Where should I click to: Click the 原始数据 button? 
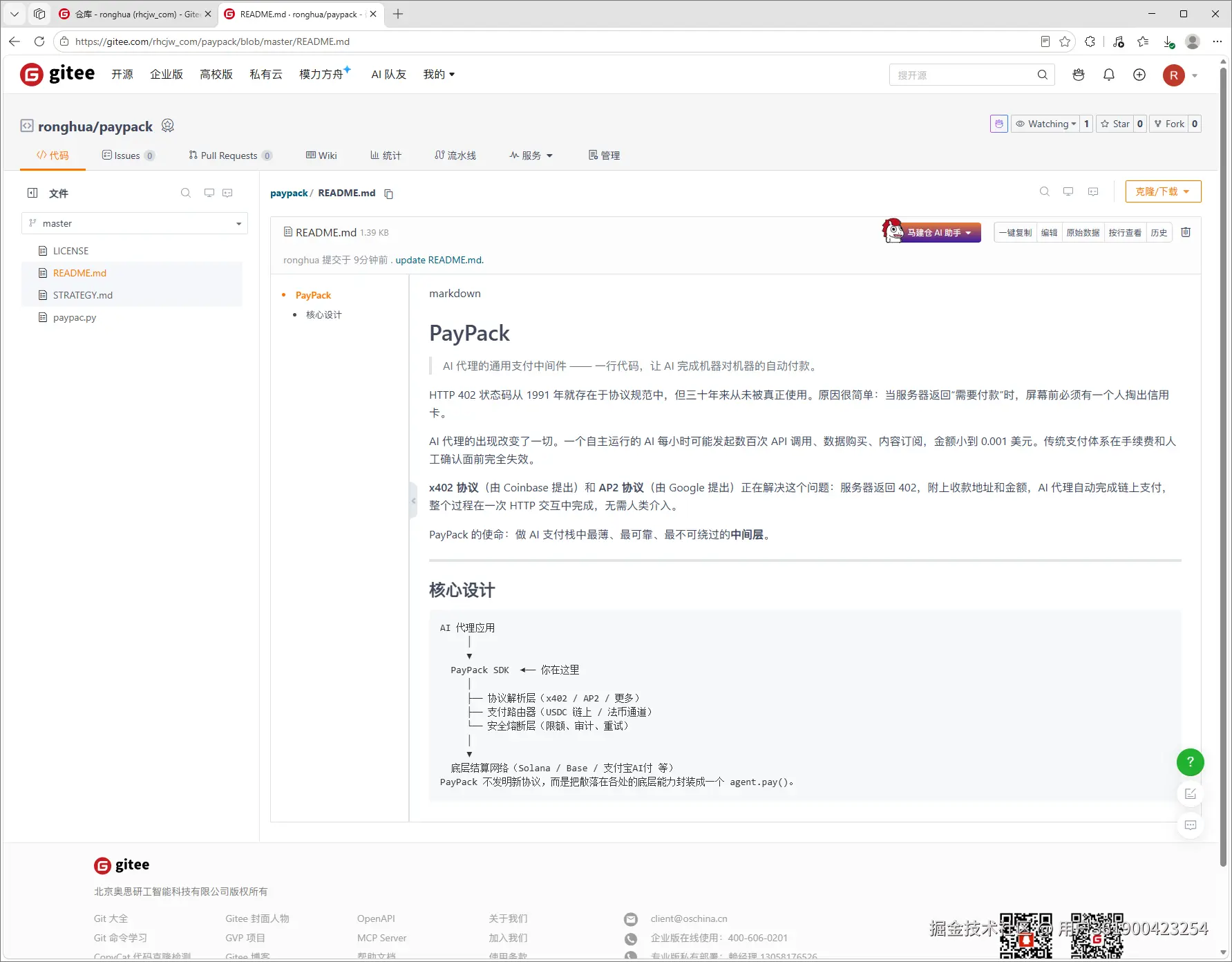[1083, 232]
